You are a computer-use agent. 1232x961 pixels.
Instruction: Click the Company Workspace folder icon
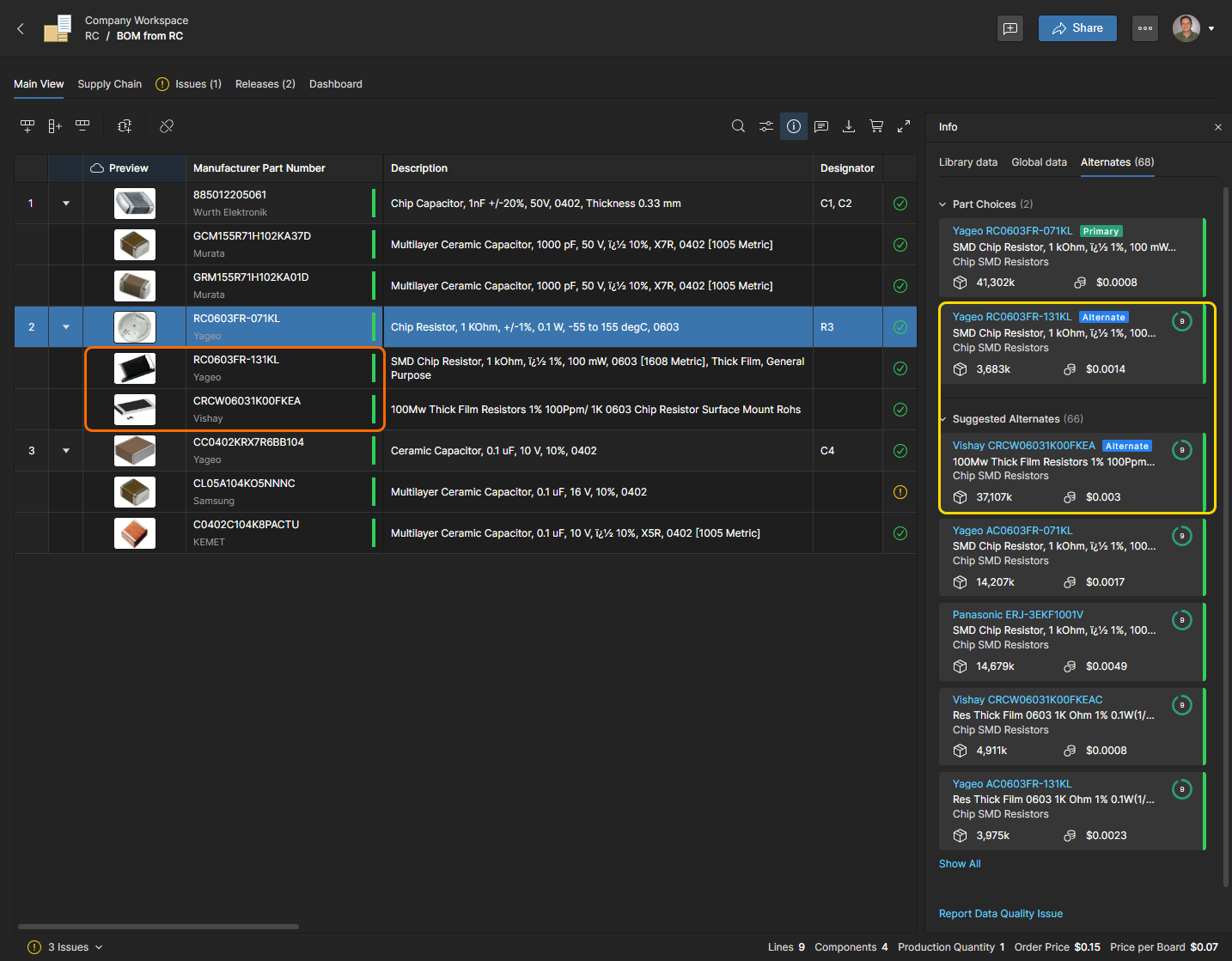(58, 28)
